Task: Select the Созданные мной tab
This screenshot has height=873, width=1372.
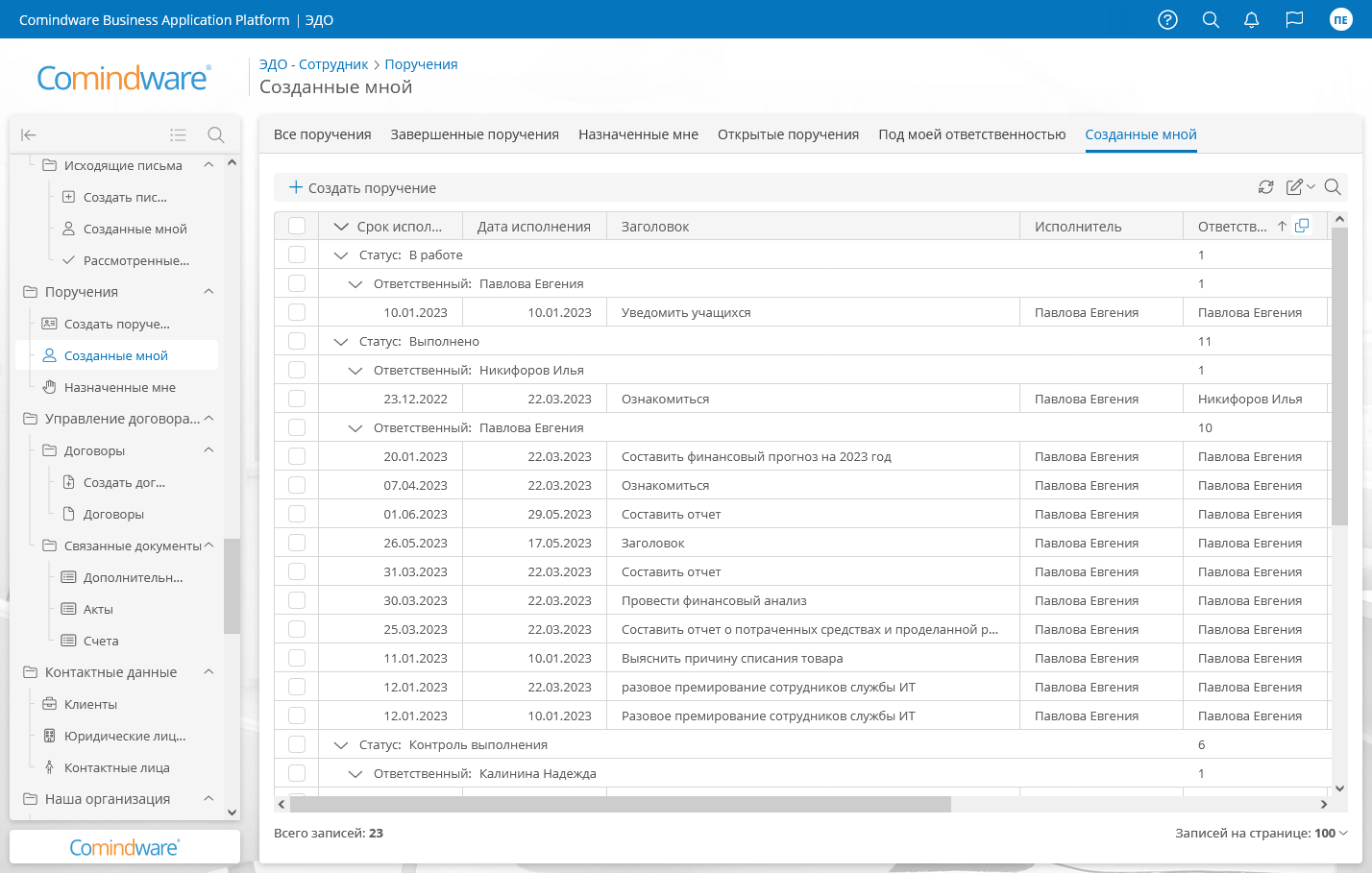Action: (x=1140, y=134)
